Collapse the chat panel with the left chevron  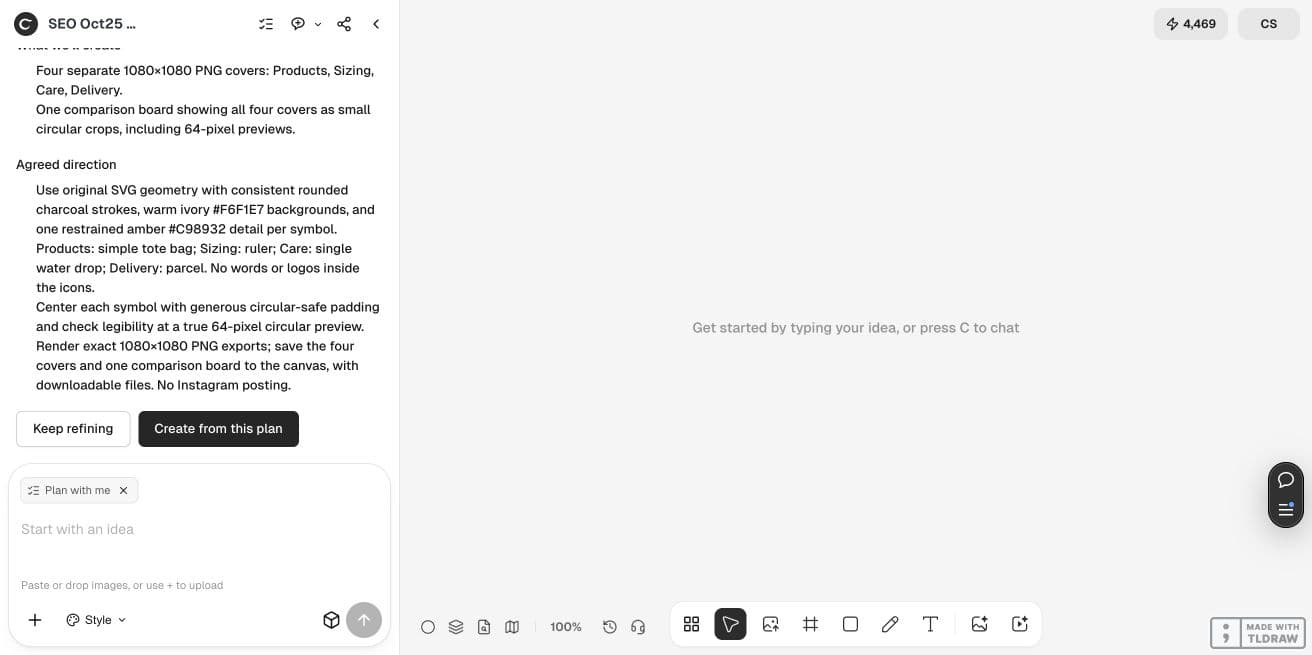point(376,24)
